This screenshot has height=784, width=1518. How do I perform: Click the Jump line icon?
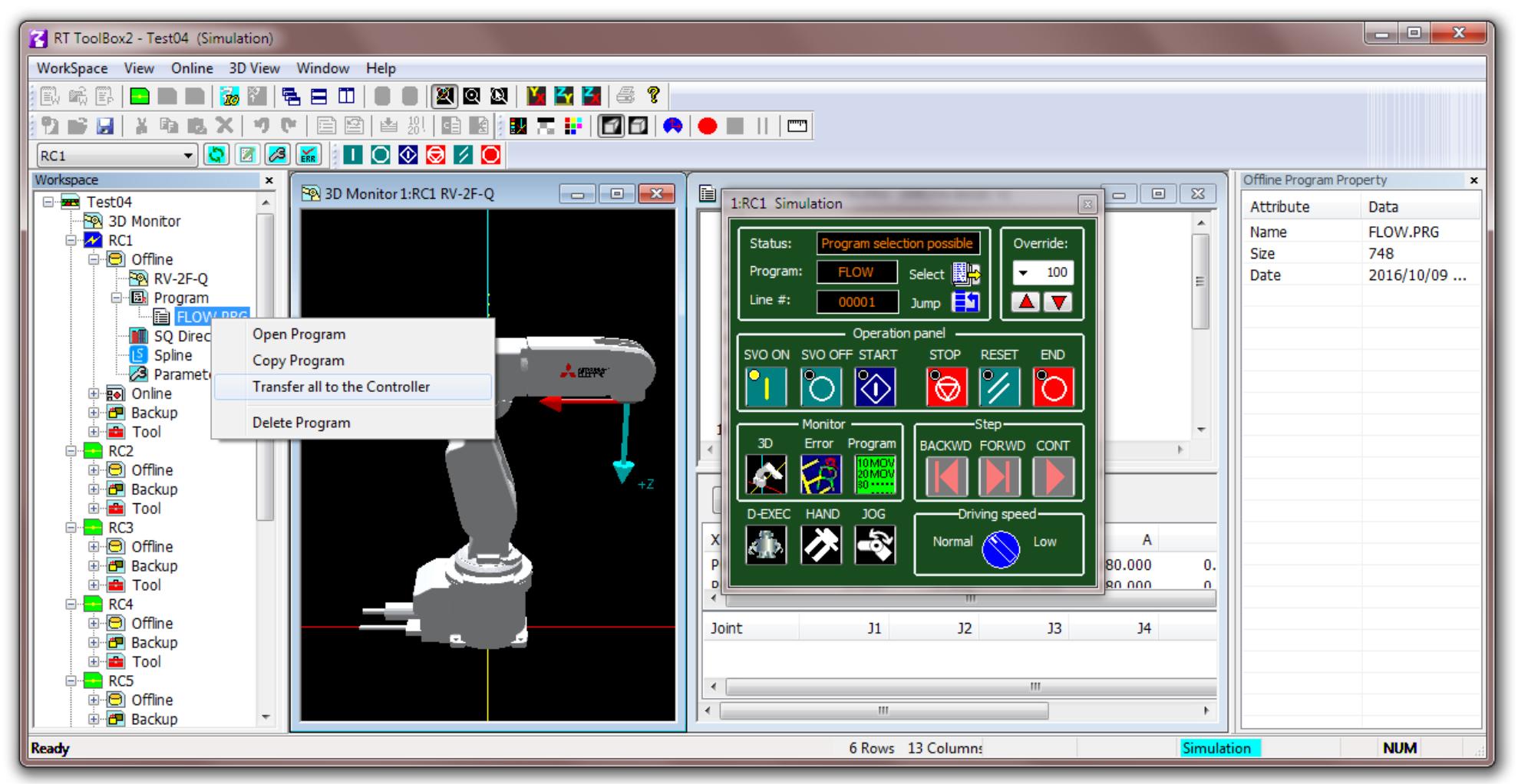tap(965, 302)
